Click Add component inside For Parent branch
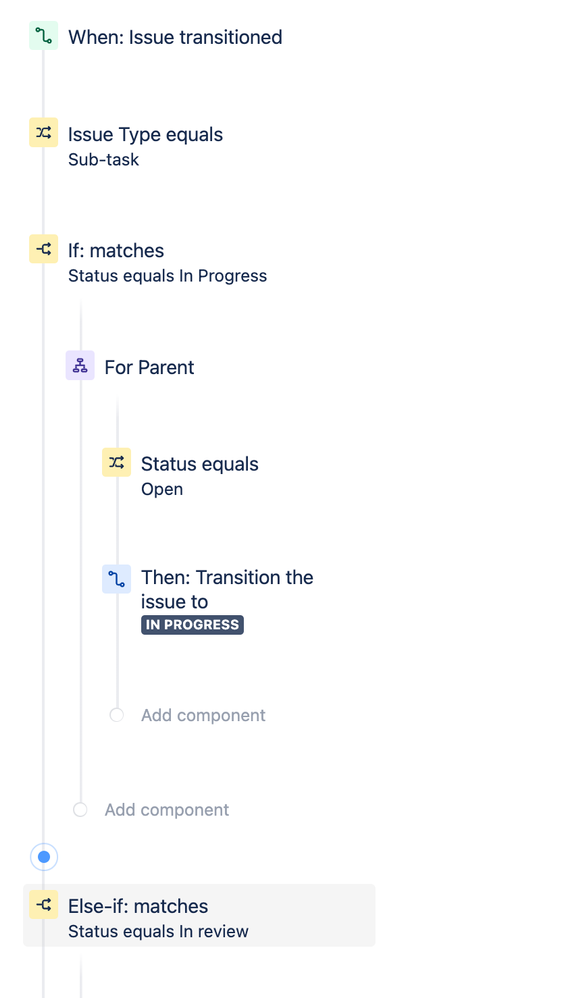 [203, 715]
